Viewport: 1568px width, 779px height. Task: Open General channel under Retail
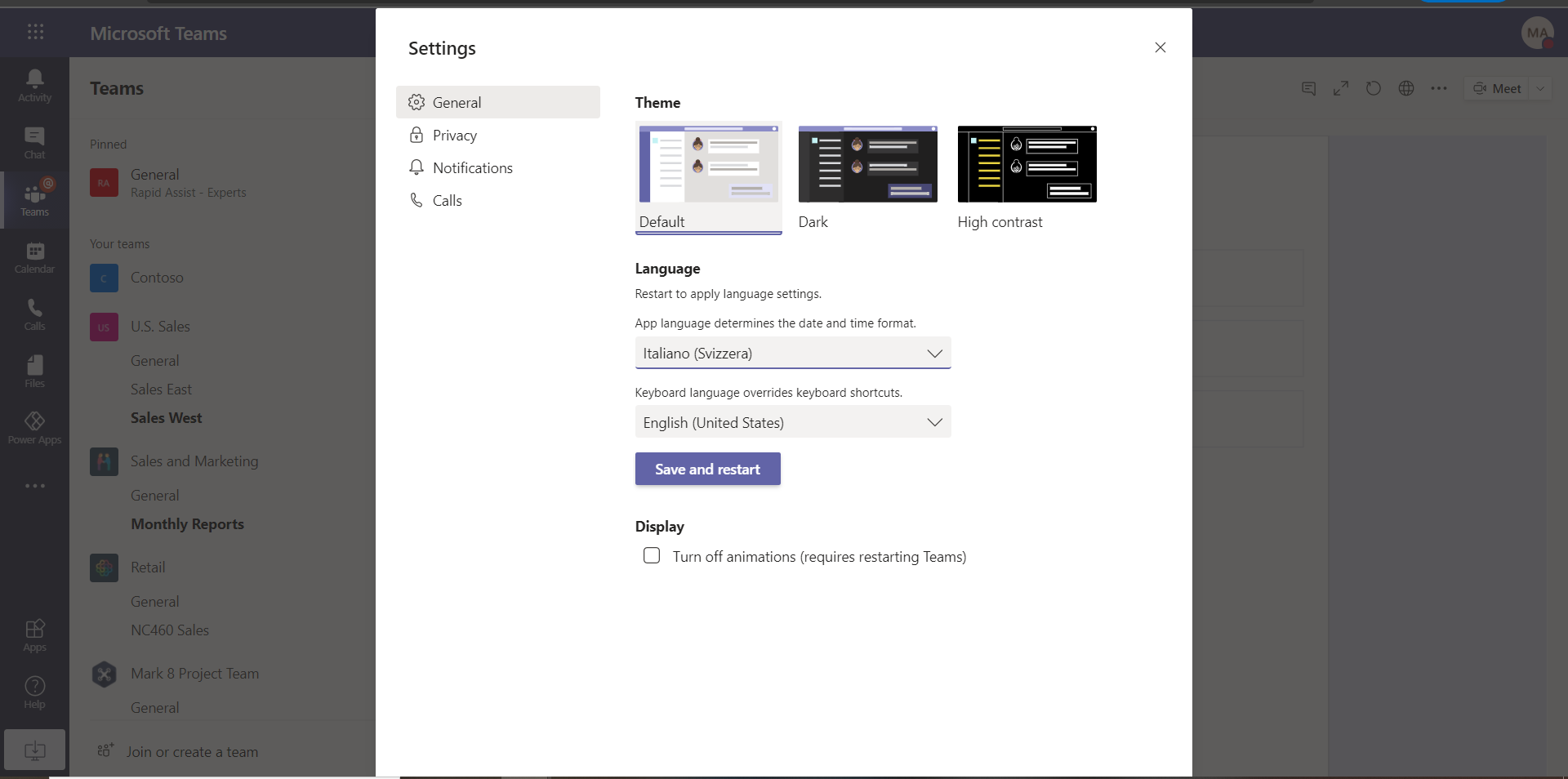(154, 602)
